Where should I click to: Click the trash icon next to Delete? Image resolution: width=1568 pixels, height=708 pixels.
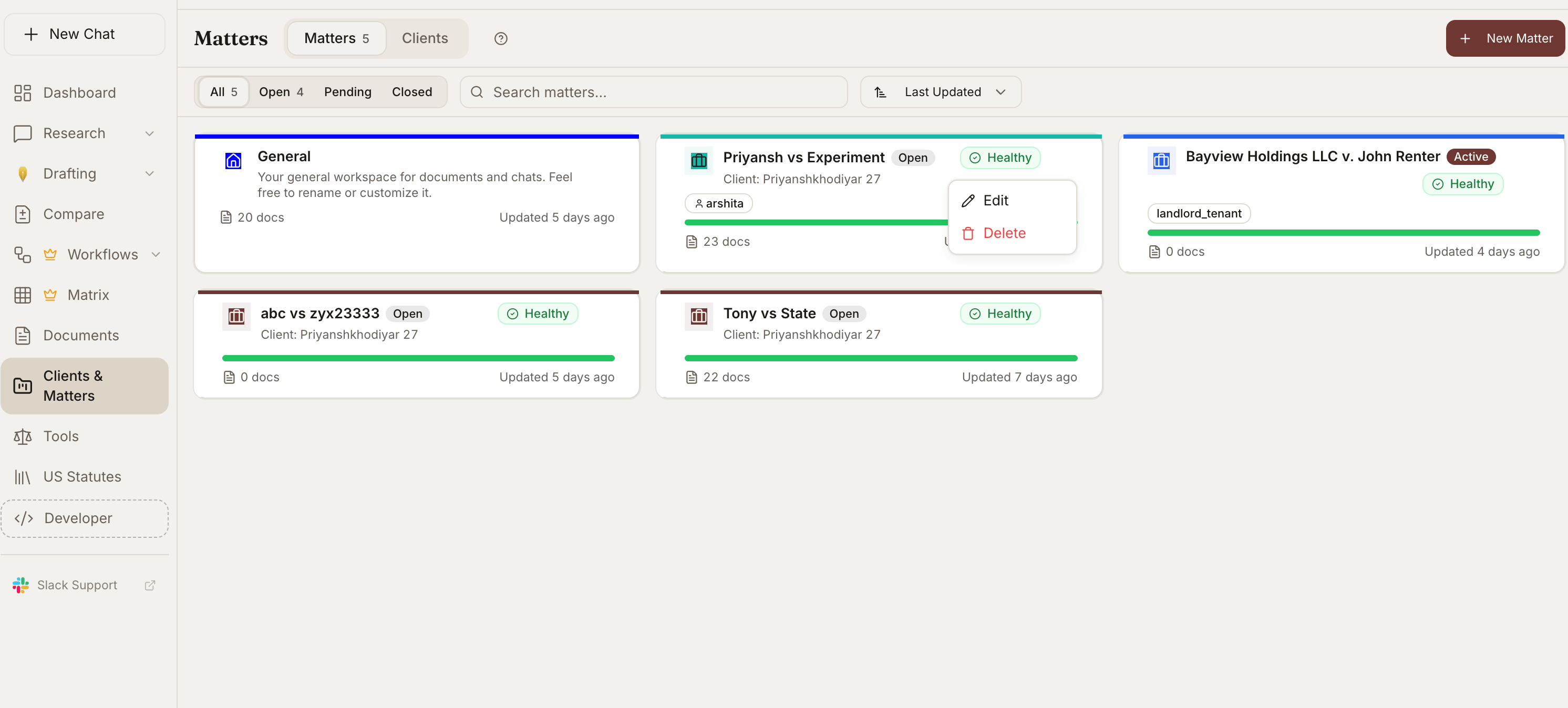968,233
